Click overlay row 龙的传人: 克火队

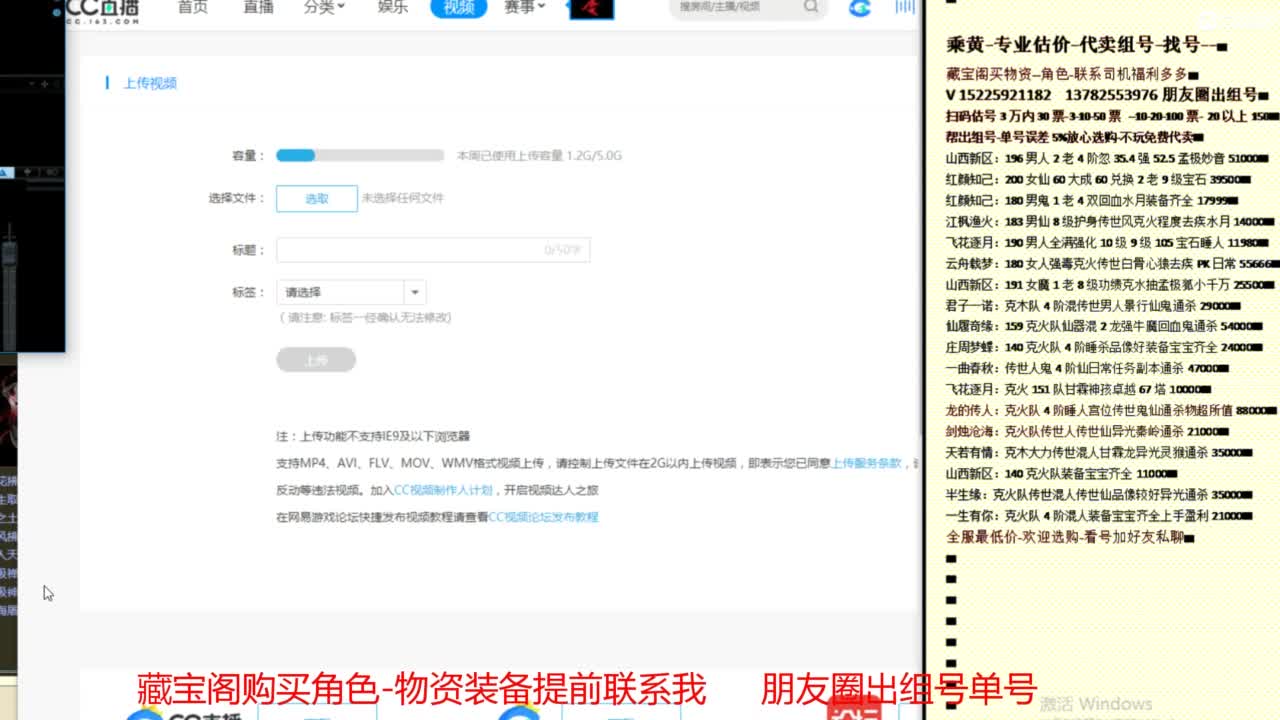click(1111, 410)
